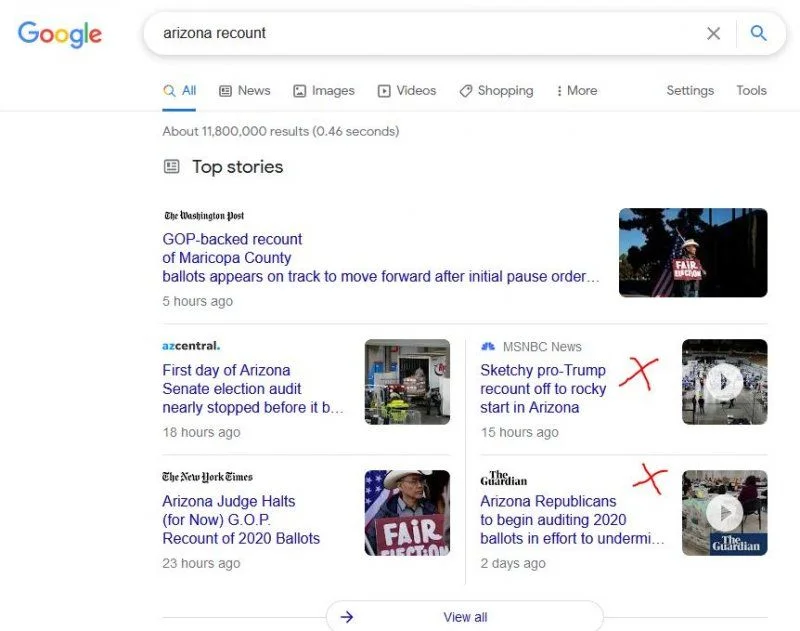Image resolution: width=800 pixels, height=631 pixels.
Task: Click View all top stories button
Action: [x=465, y=617]
